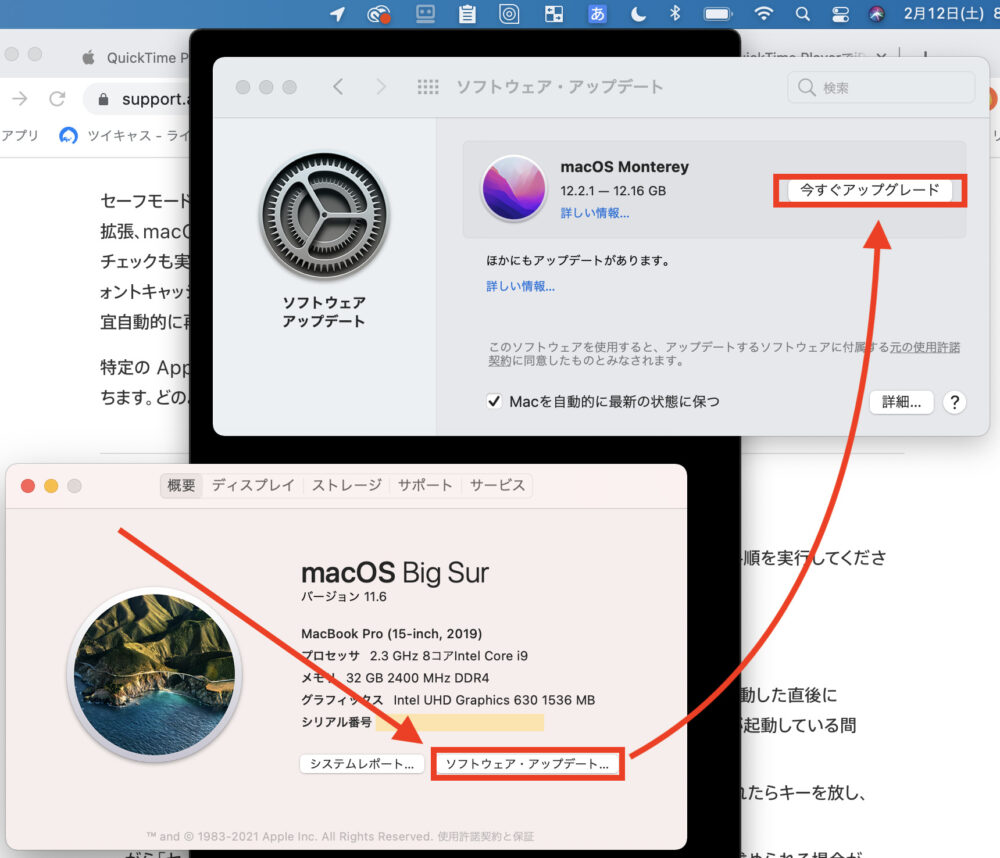The width and height of the screenshot is (1000, 858).
Task: Click the Big Sur landscape image
Action: tap(155, 674)
